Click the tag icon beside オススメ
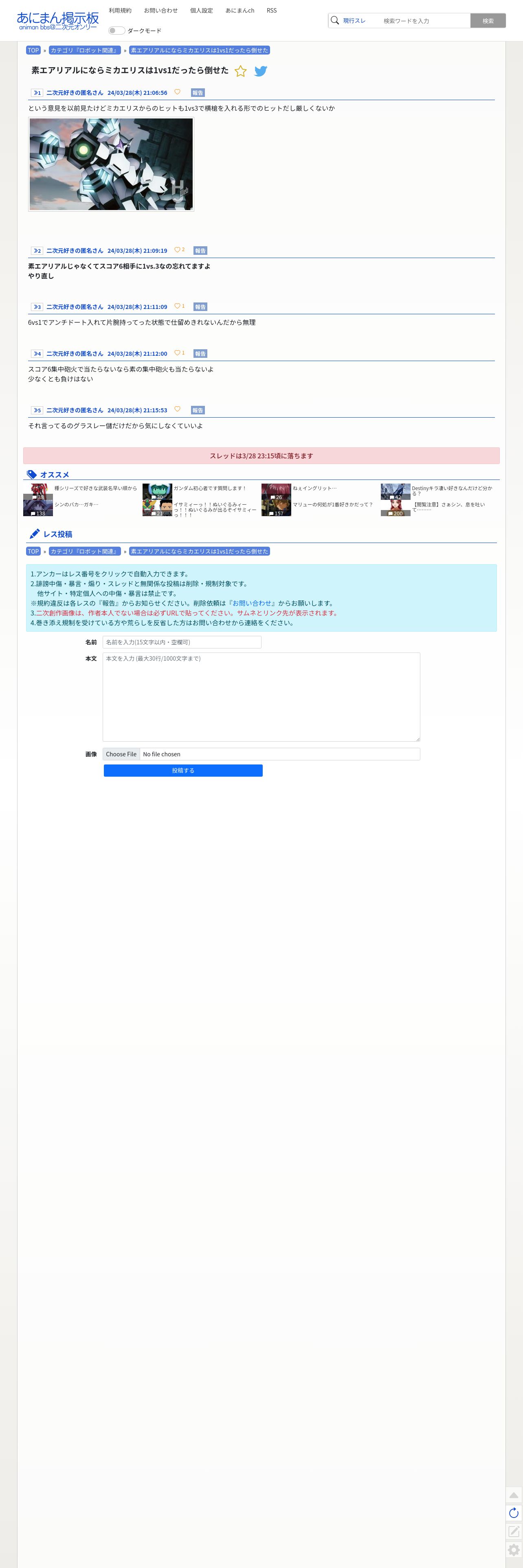 point(32,475)
